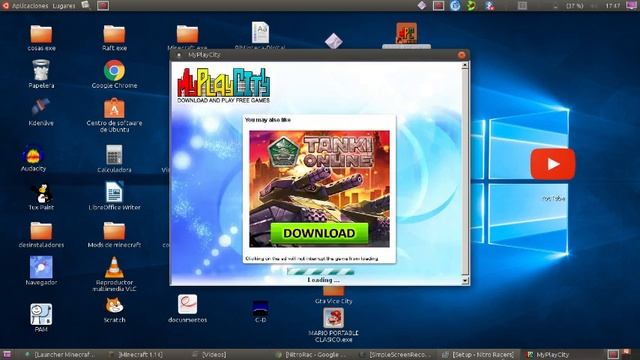Switch to Launcher Minecraft taskbar item
The image size is (640, 360).
(x=60, y=355)
